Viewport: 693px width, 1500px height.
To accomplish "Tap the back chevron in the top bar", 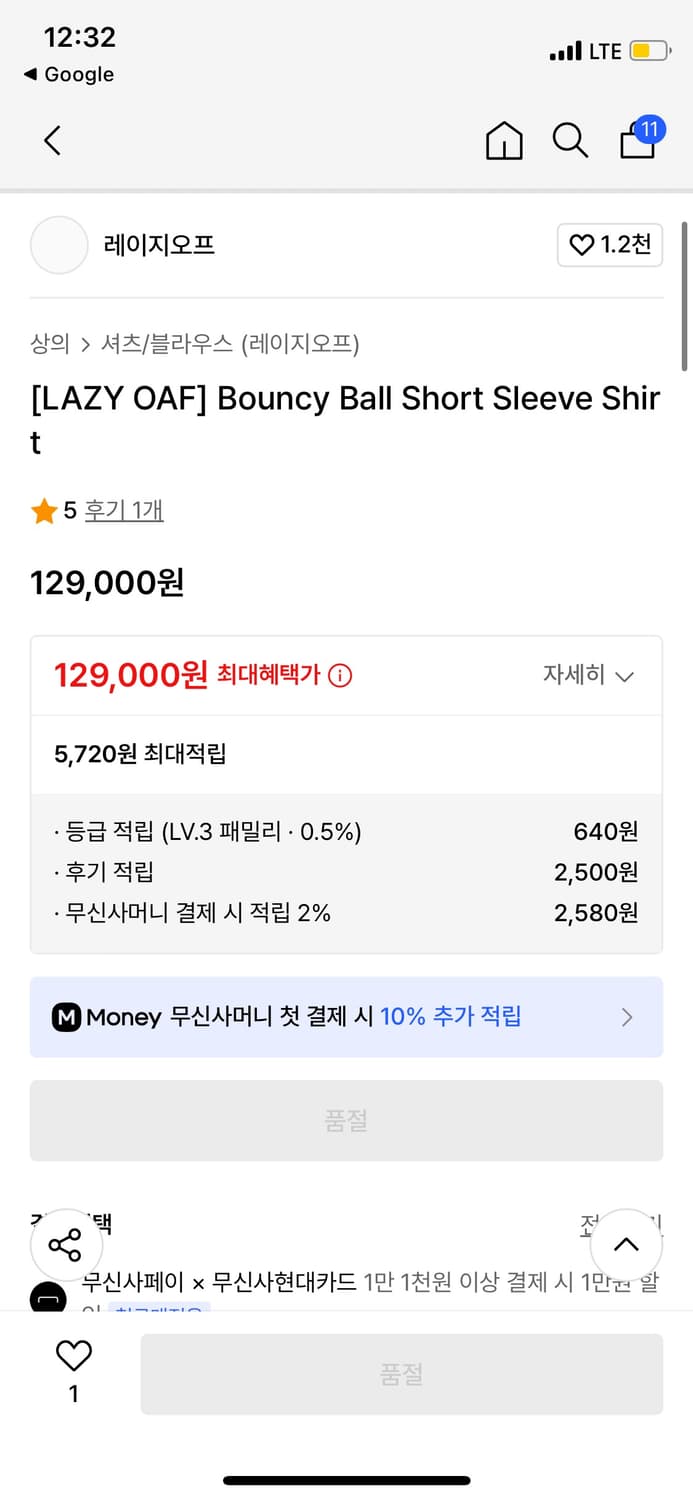I will pyautogui.click(x=52, y=141).
